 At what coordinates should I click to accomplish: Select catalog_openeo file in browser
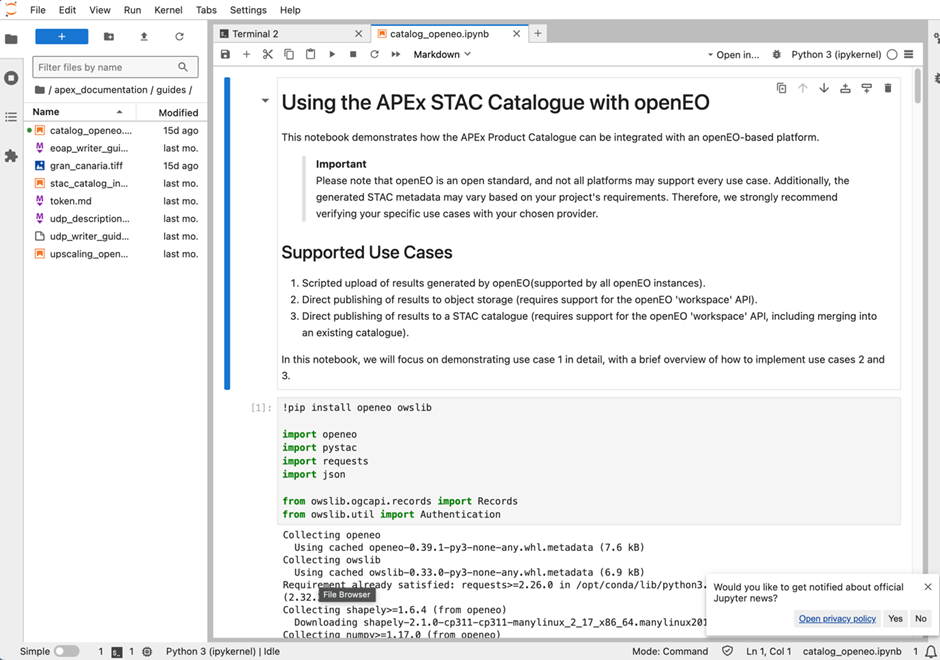(114, 130)
